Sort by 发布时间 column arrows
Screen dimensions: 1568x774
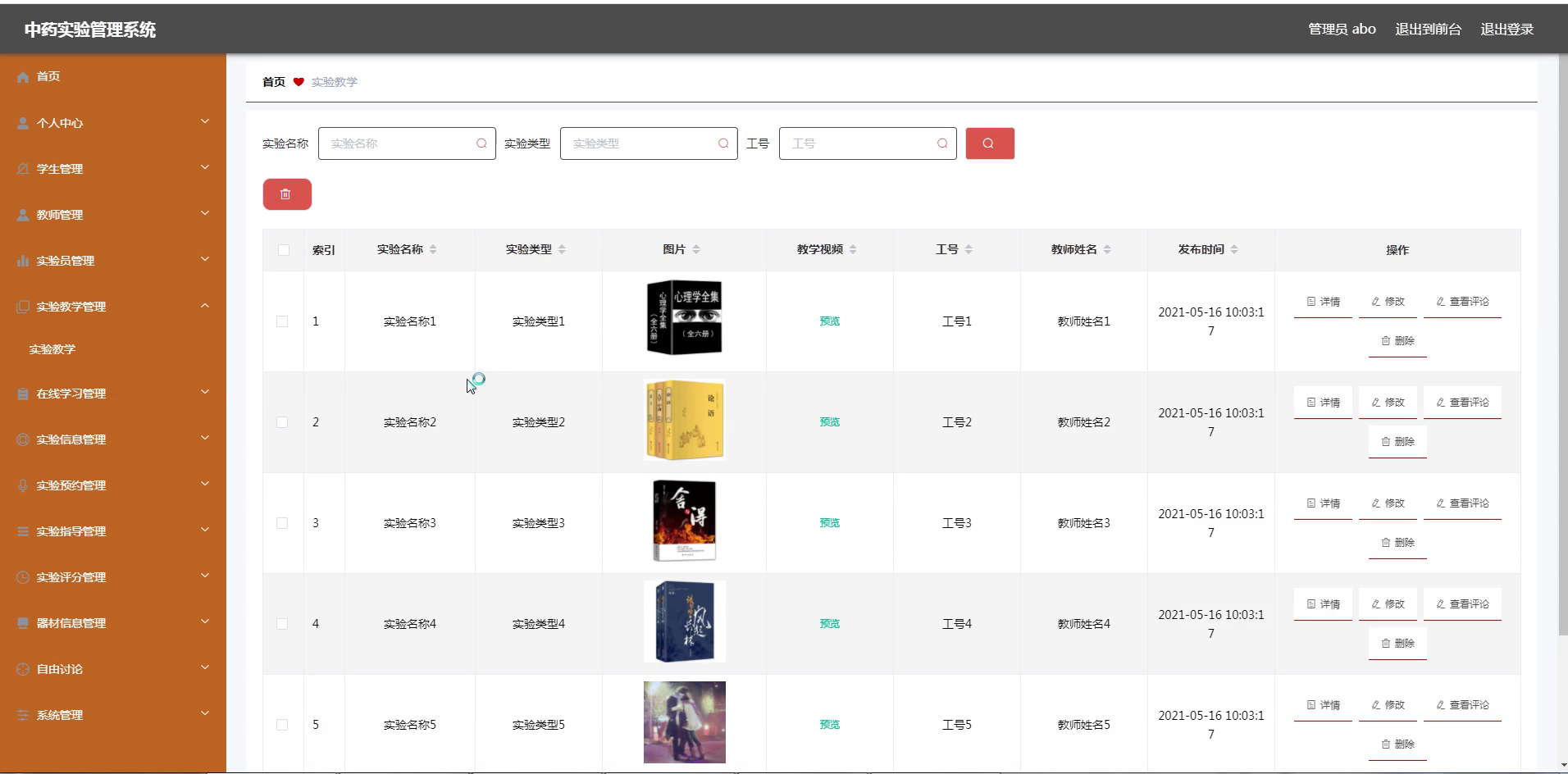pos(1234,249)
